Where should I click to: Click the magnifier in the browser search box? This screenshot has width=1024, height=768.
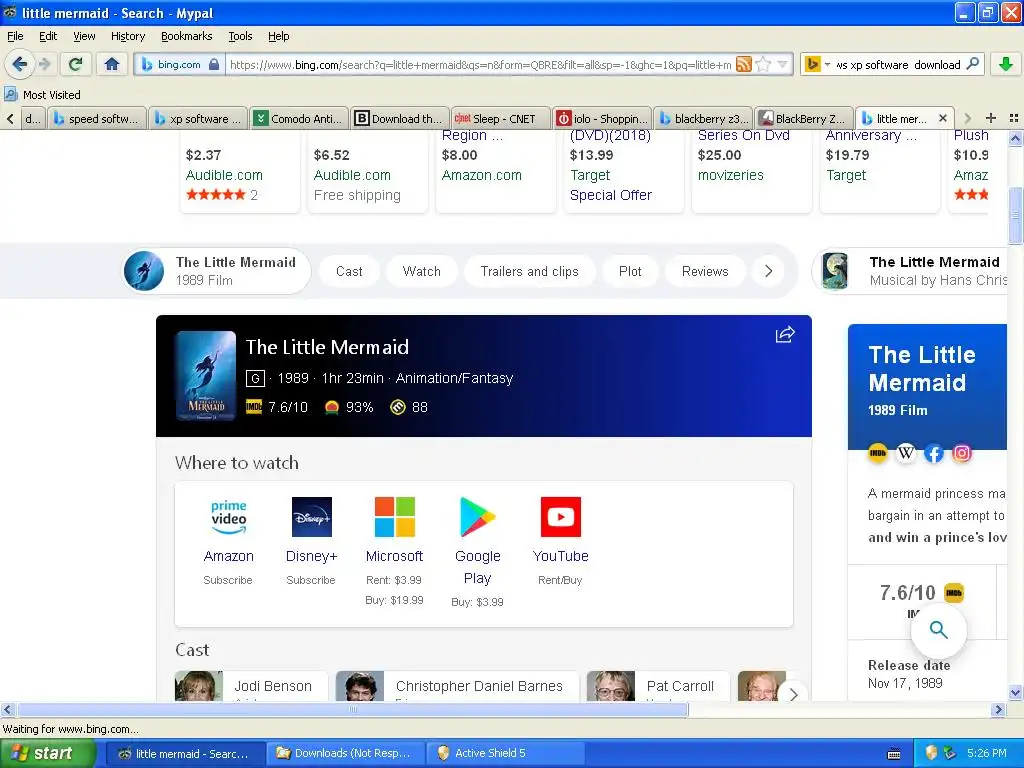(x=972, y=64)
